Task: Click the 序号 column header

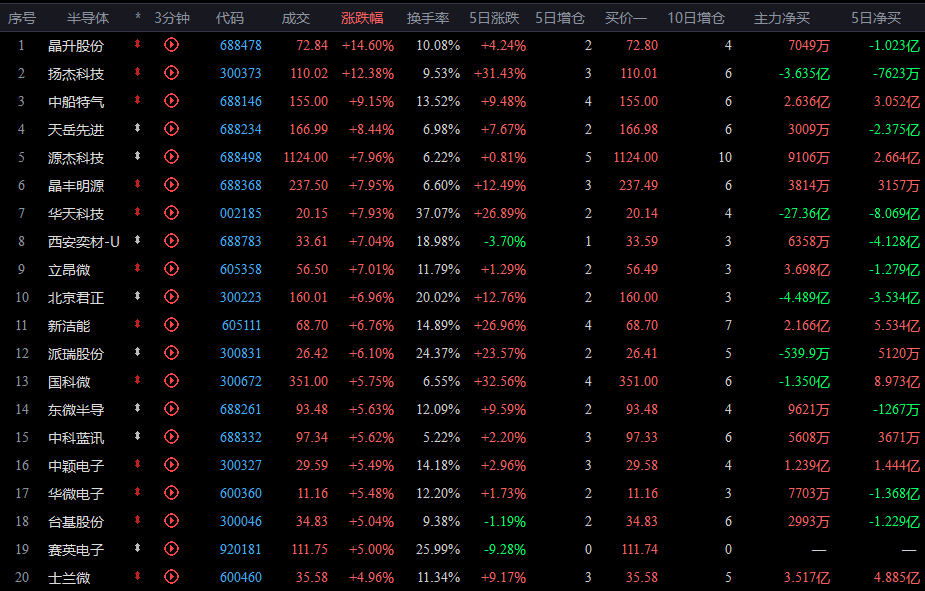Action: click(x=22, y=18)
